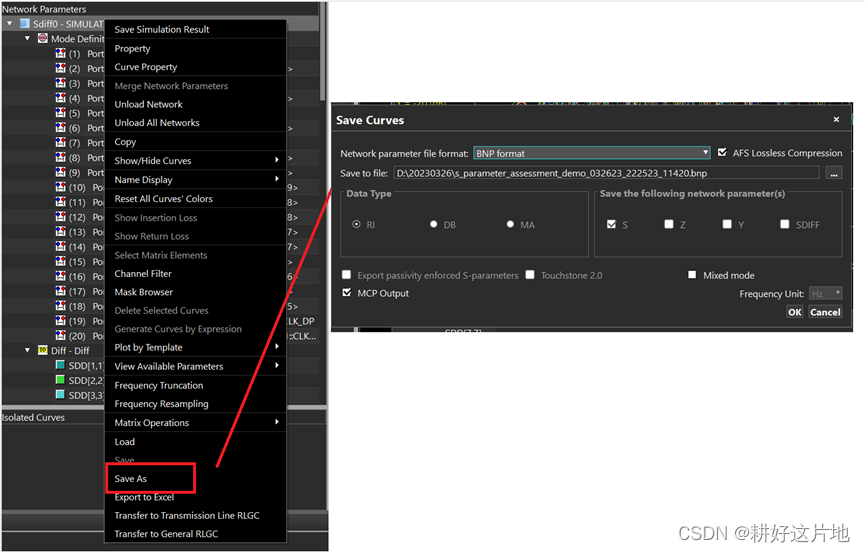Select the DB data type radio button
The height and width of the screenshot is (552, 865).
434,224
